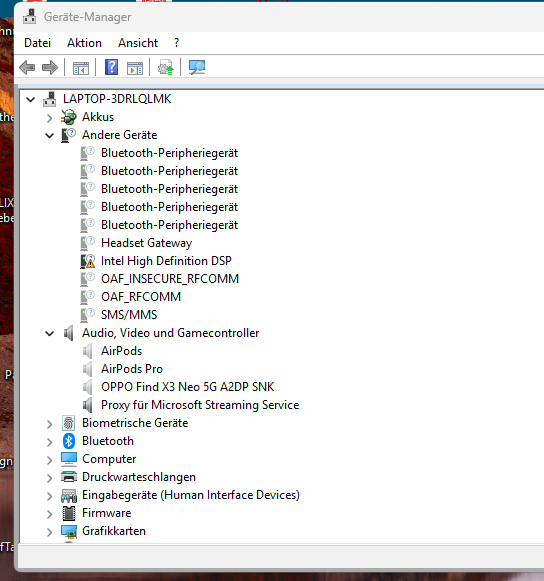Expand the Computer category

click(50, 460)
